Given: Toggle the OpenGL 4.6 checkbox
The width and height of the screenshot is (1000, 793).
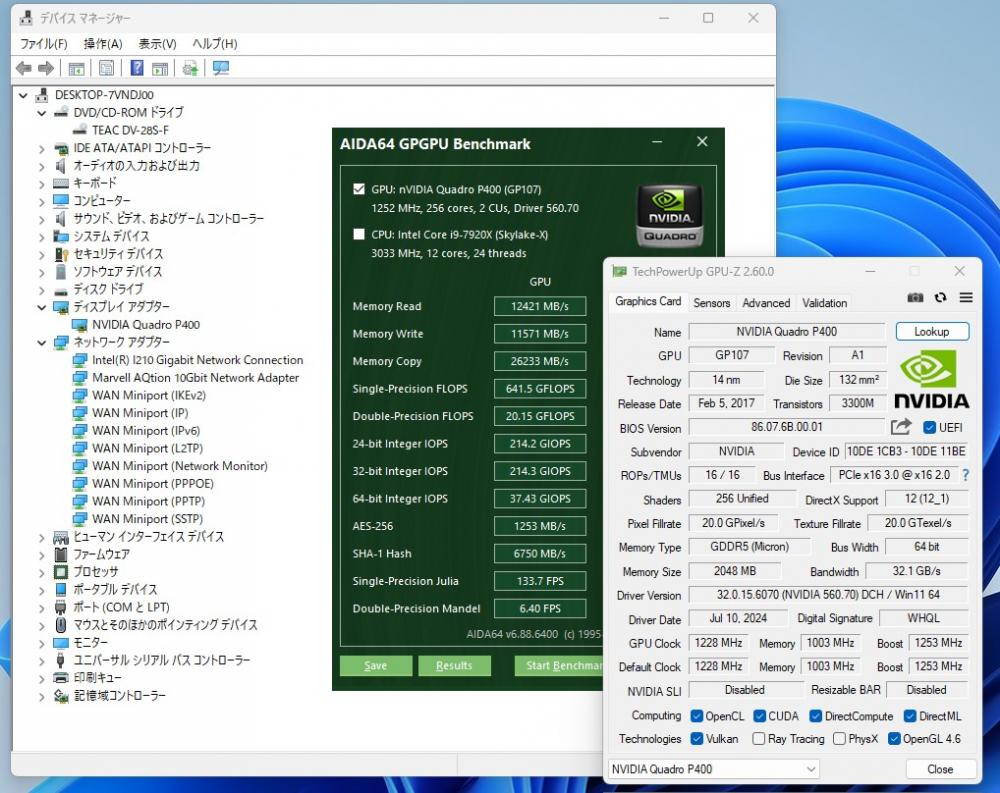Looking at the screenshot, I should [894, 739].
